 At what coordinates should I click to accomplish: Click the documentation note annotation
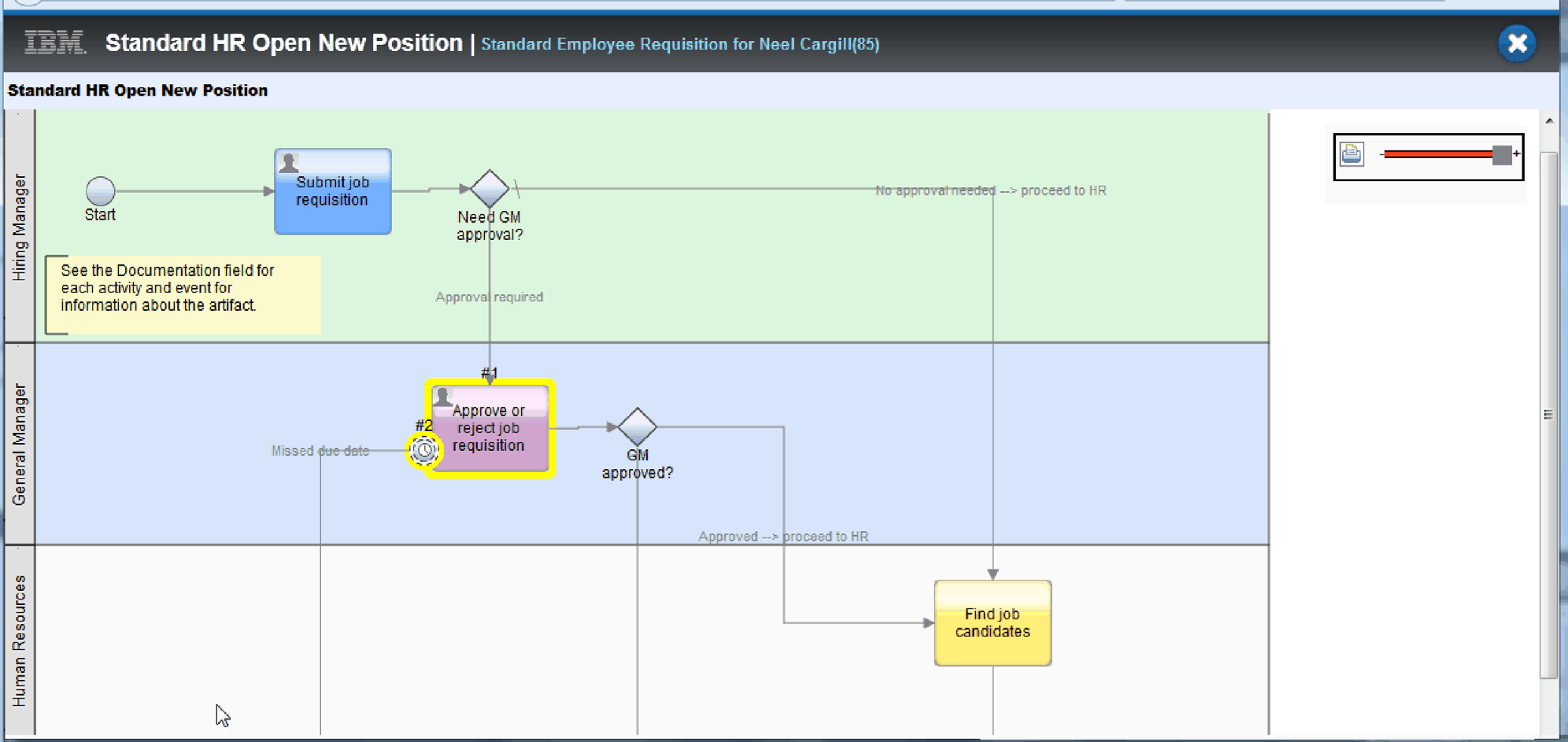click(x=183, y=295)
